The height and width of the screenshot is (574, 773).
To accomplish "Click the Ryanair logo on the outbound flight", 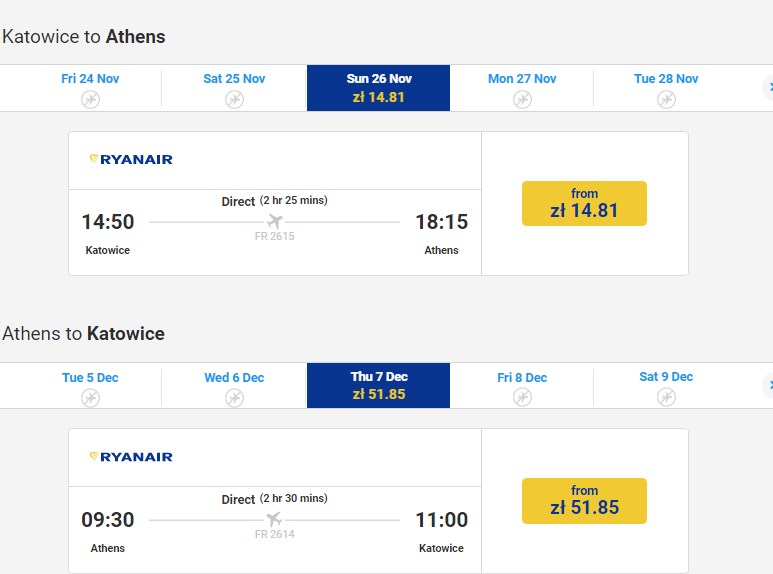I will coord(131,159).
